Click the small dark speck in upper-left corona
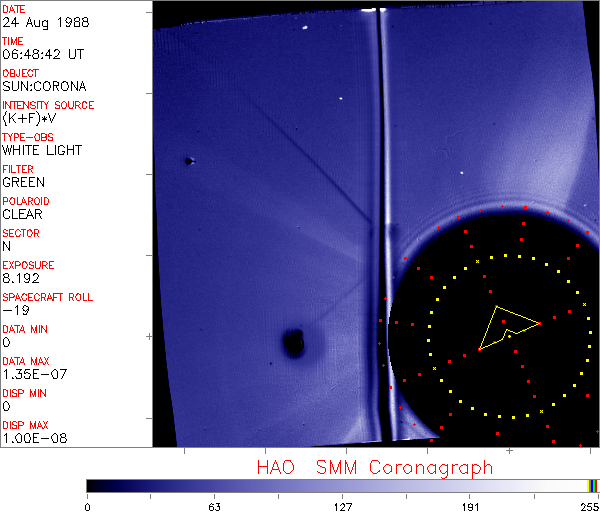The height and width of the screenshot is (512, 600). coord(188,161)
